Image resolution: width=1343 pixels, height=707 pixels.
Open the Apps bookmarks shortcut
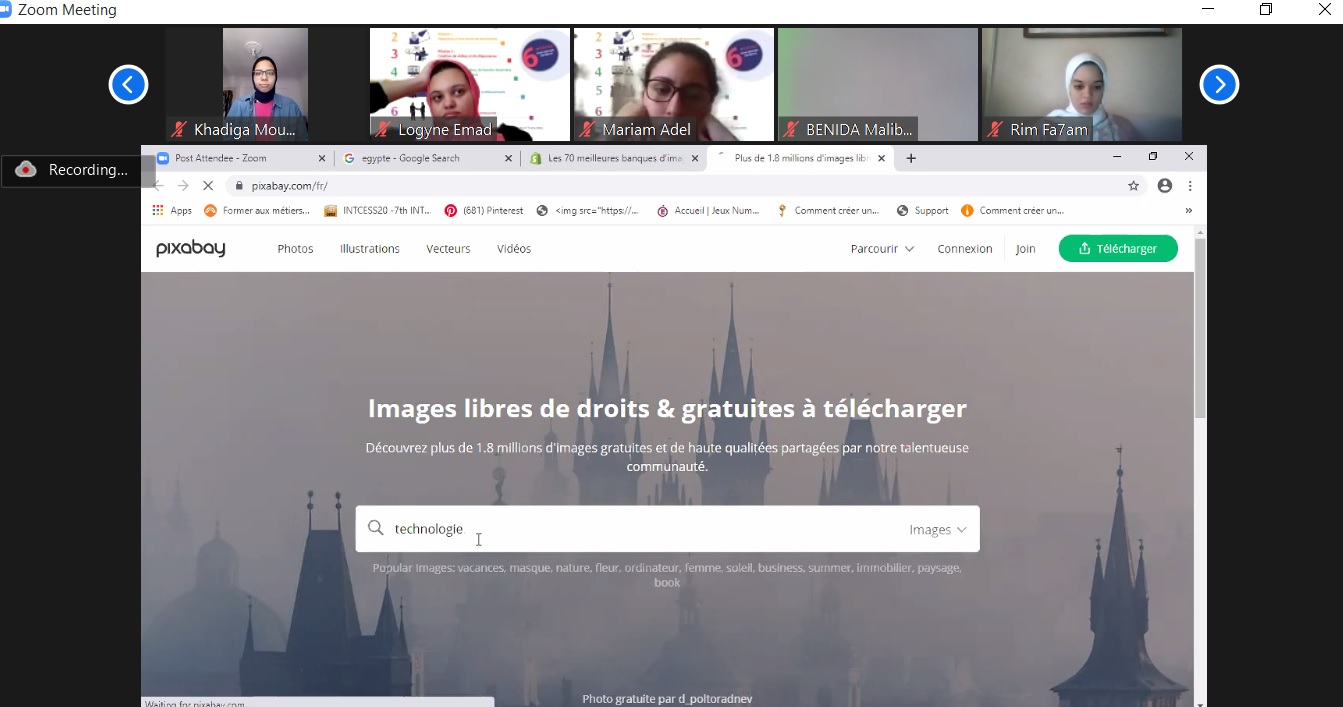coord(171,211)
